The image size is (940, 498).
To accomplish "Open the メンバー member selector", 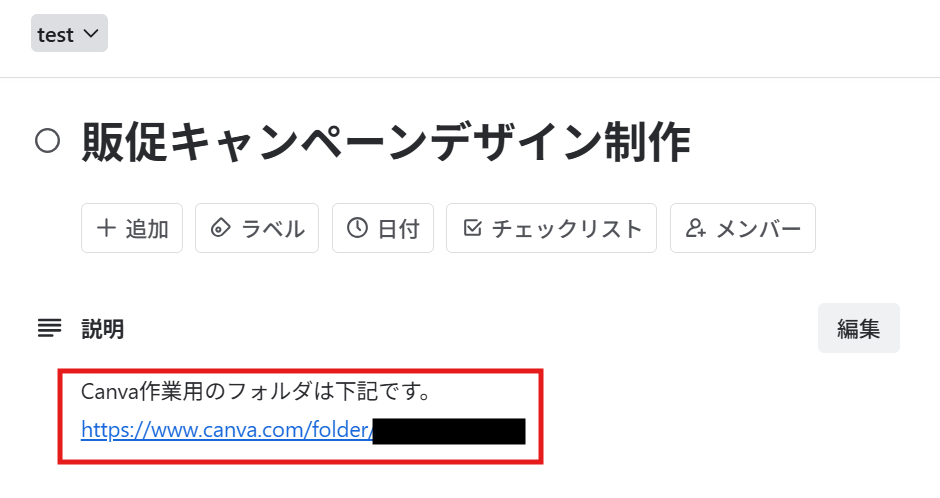I will click(x=743, y=228).
